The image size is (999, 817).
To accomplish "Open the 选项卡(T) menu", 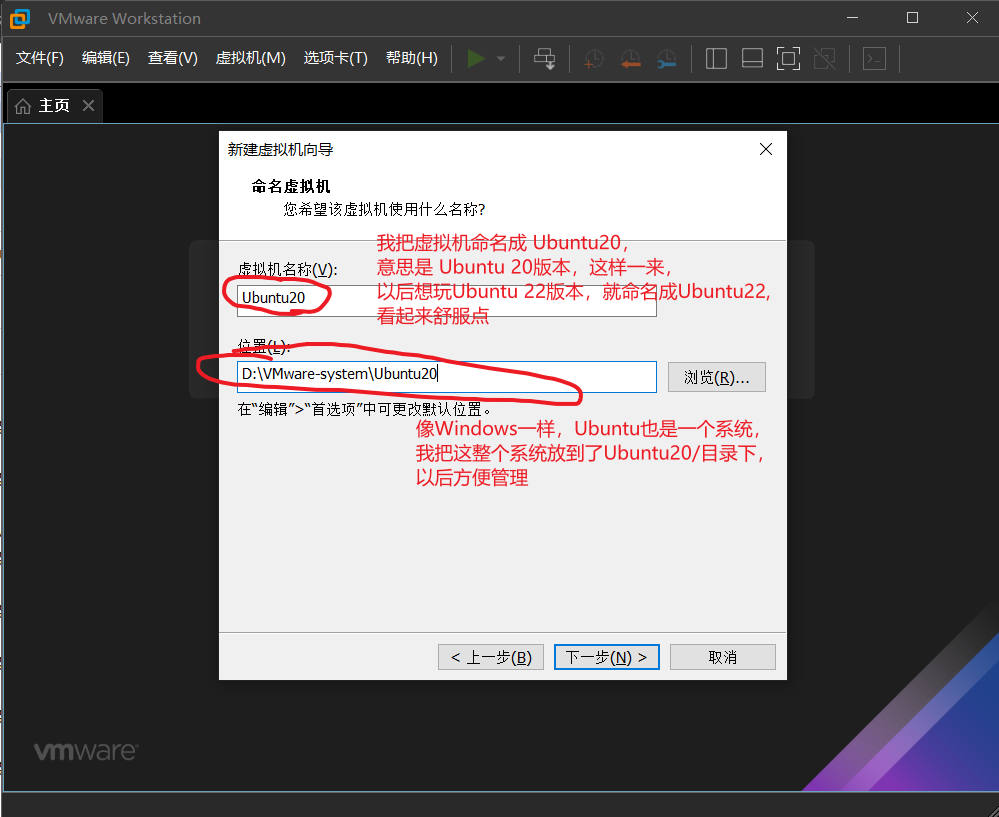I will point(336,58).
